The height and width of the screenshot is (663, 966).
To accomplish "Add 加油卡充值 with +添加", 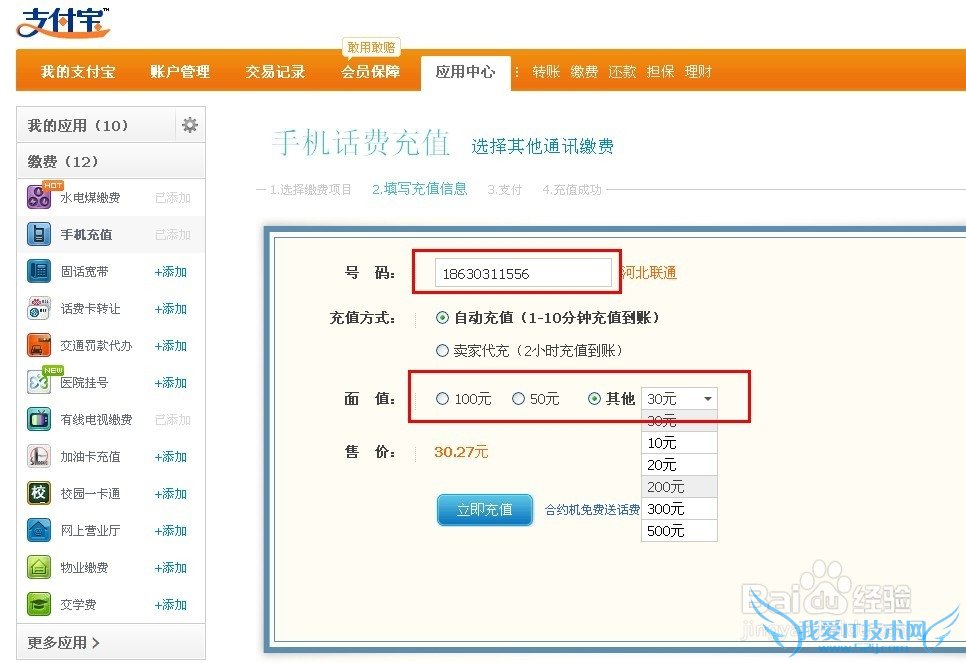I will 171,457.
